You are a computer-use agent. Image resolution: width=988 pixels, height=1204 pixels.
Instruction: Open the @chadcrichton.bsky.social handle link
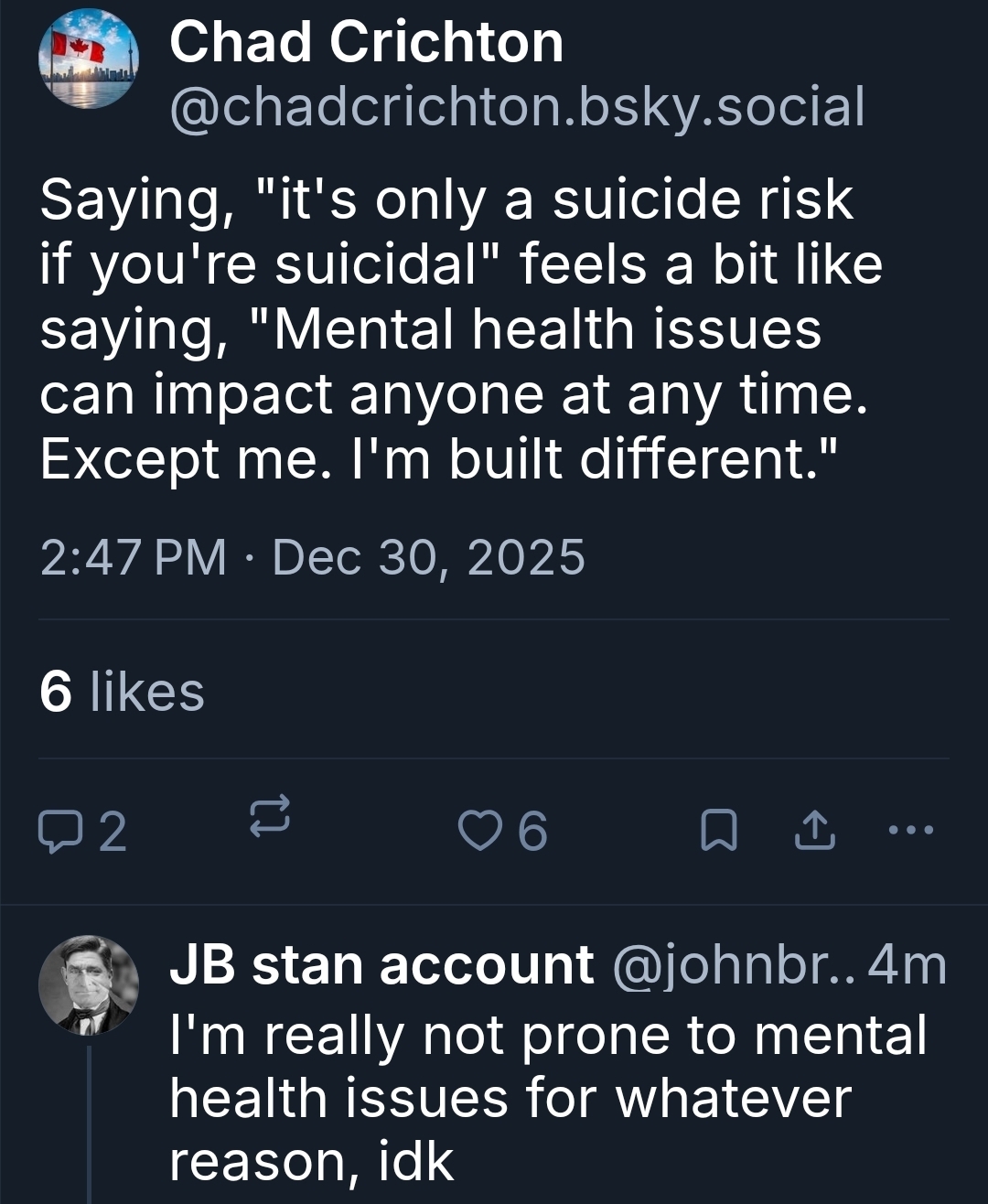(x=517, y=107)
